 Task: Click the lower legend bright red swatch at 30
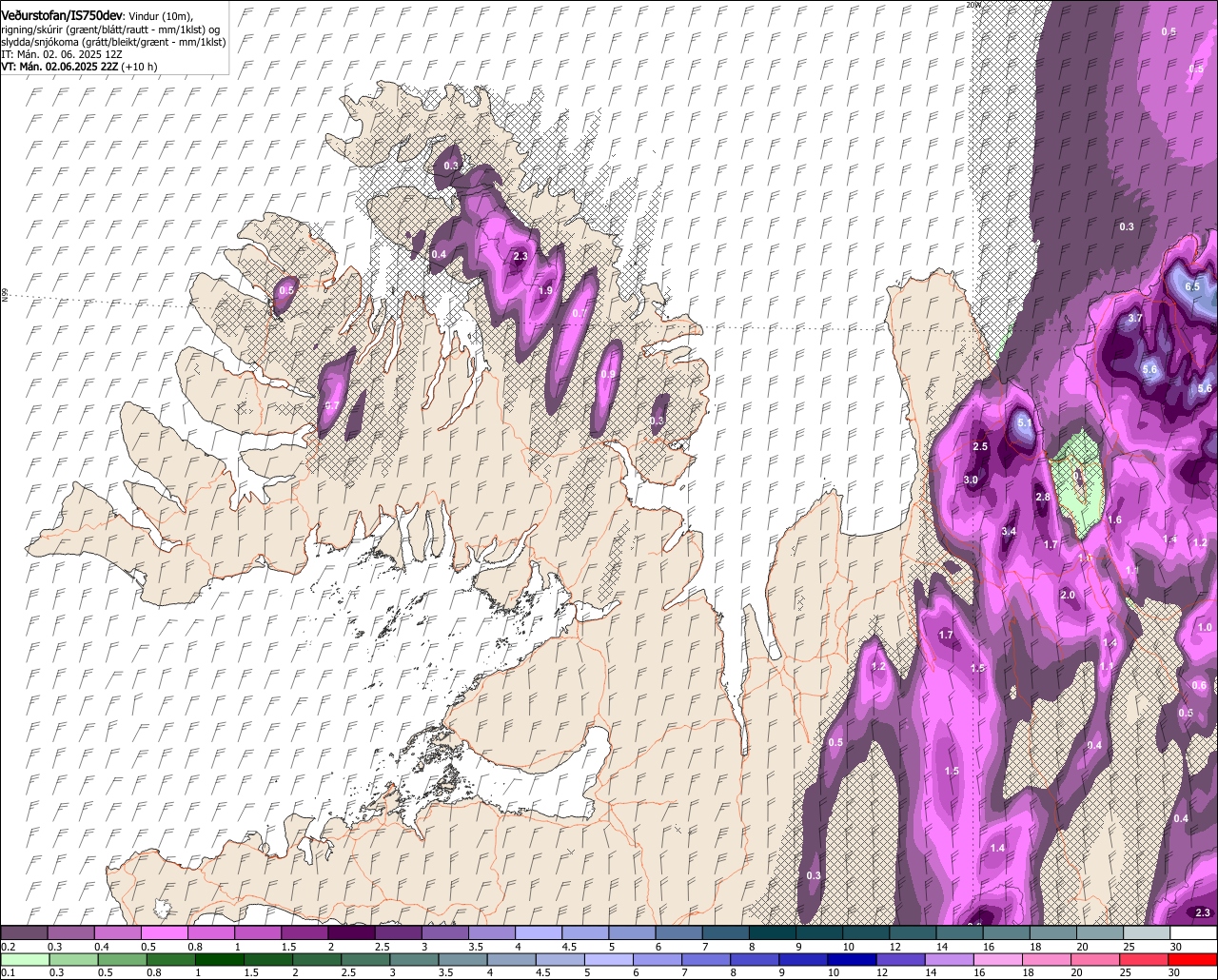point(1194,960)
